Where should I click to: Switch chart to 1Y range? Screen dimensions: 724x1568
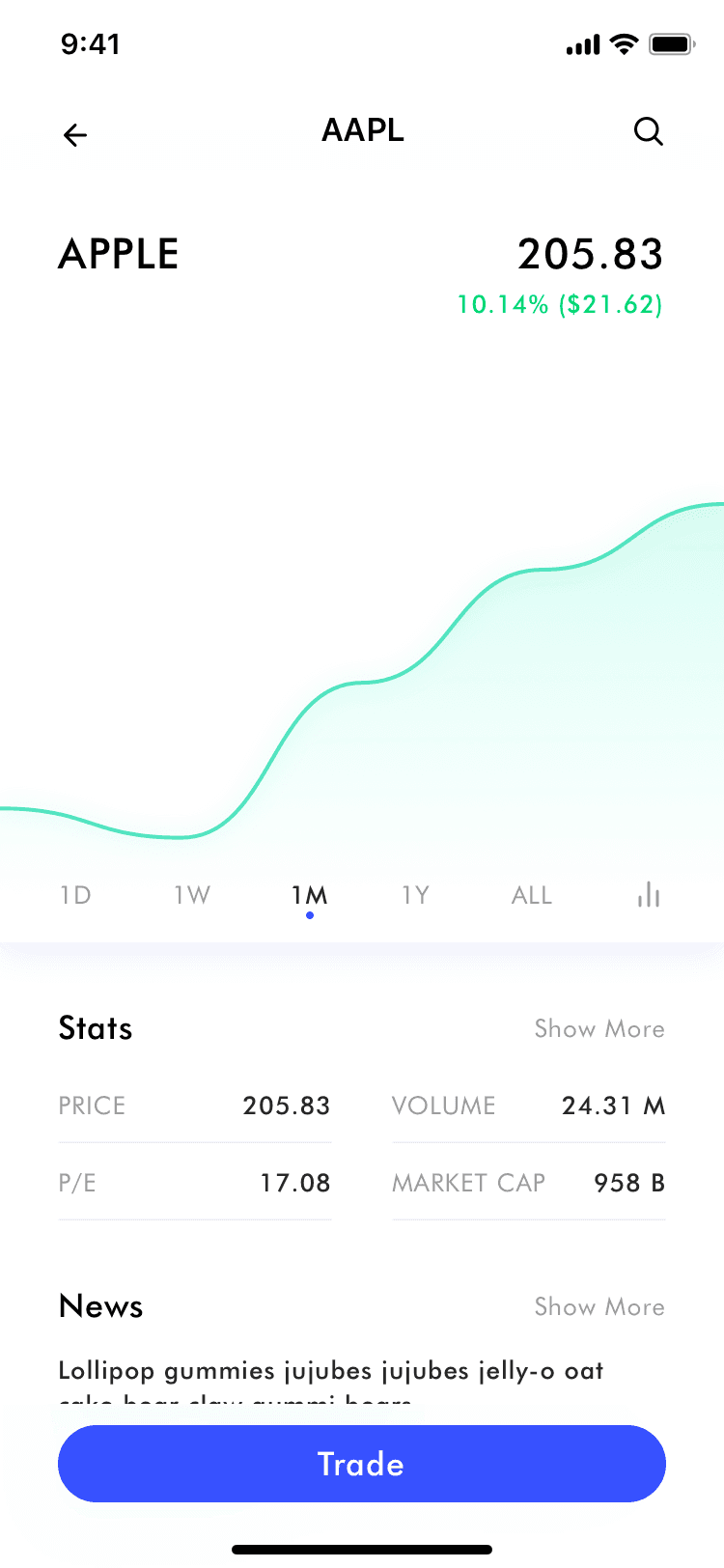pyautogui.click(x=415, y=895)
